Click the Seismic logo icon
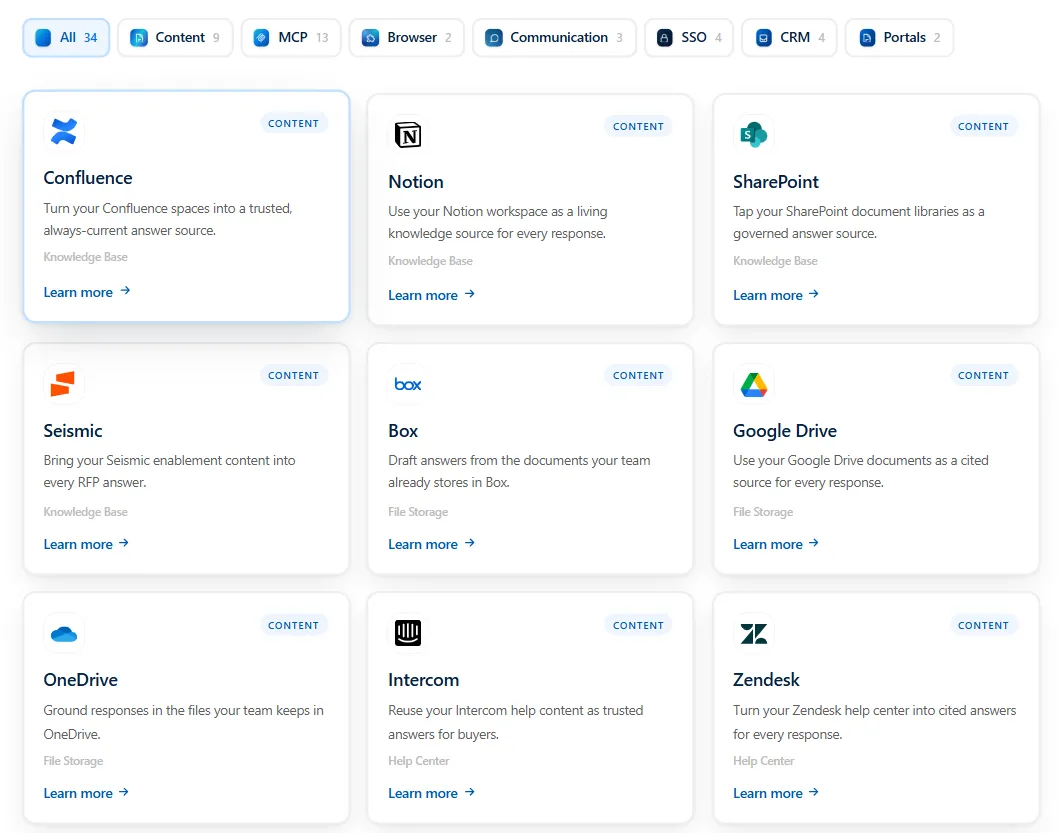Image resolution: width=1061 pixels, height=833 pixels. click(x=64, y=384)
